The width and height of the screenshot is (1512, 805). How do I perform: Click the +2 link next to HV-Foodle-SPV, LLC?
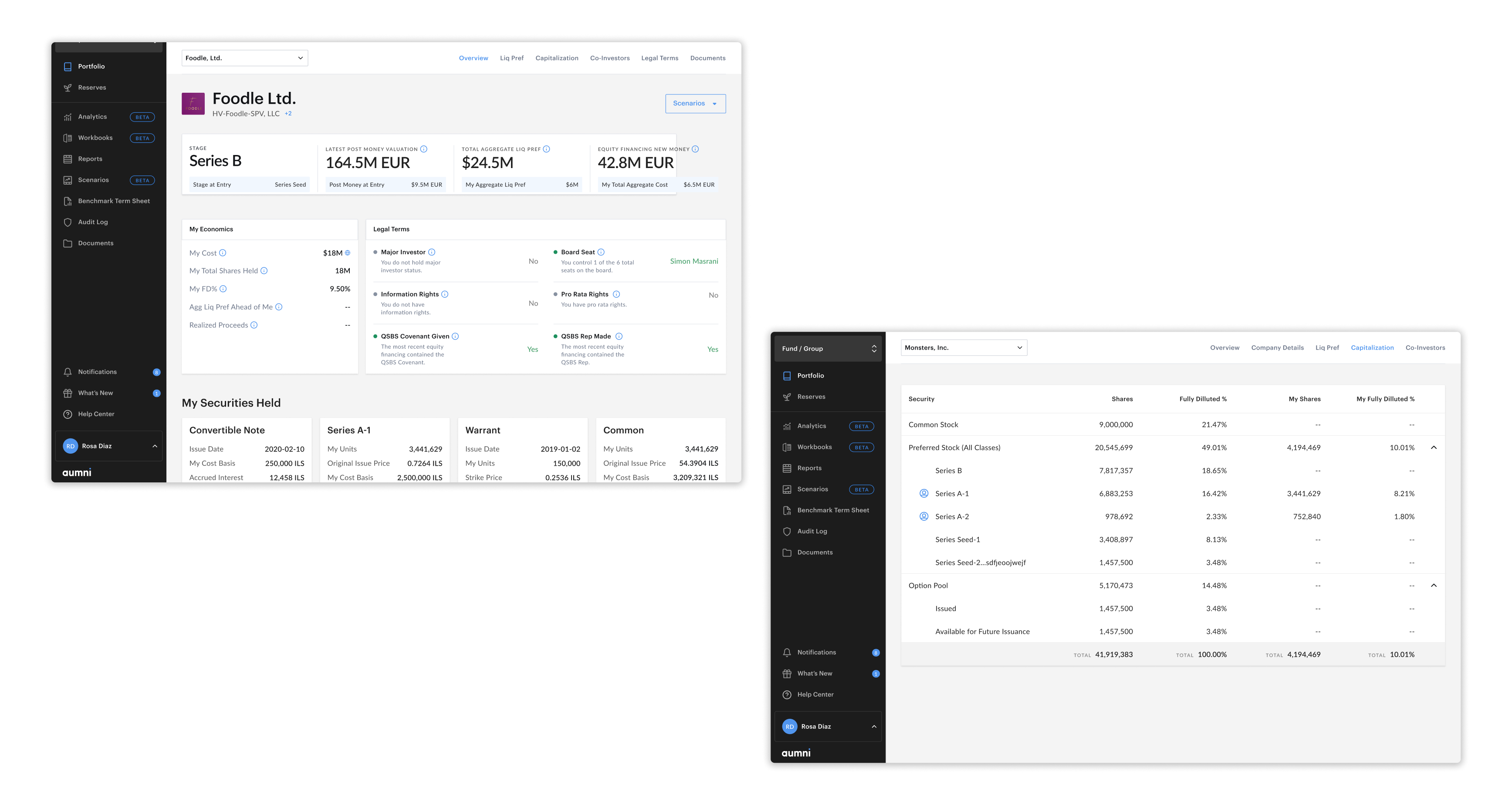click(288, 114)
